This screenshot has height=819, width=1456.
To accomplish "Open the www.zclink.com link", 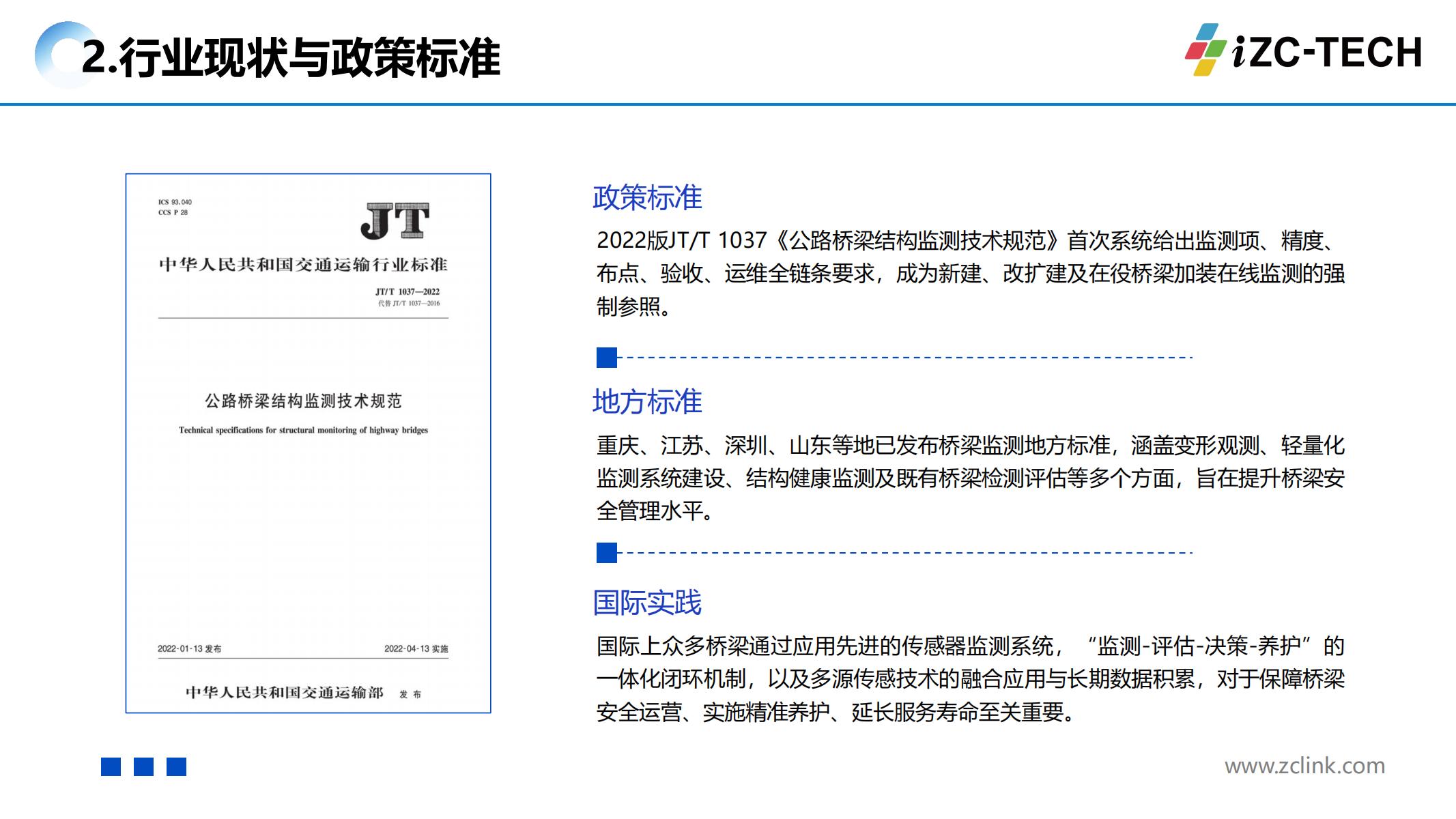I will pos(1304,766).
